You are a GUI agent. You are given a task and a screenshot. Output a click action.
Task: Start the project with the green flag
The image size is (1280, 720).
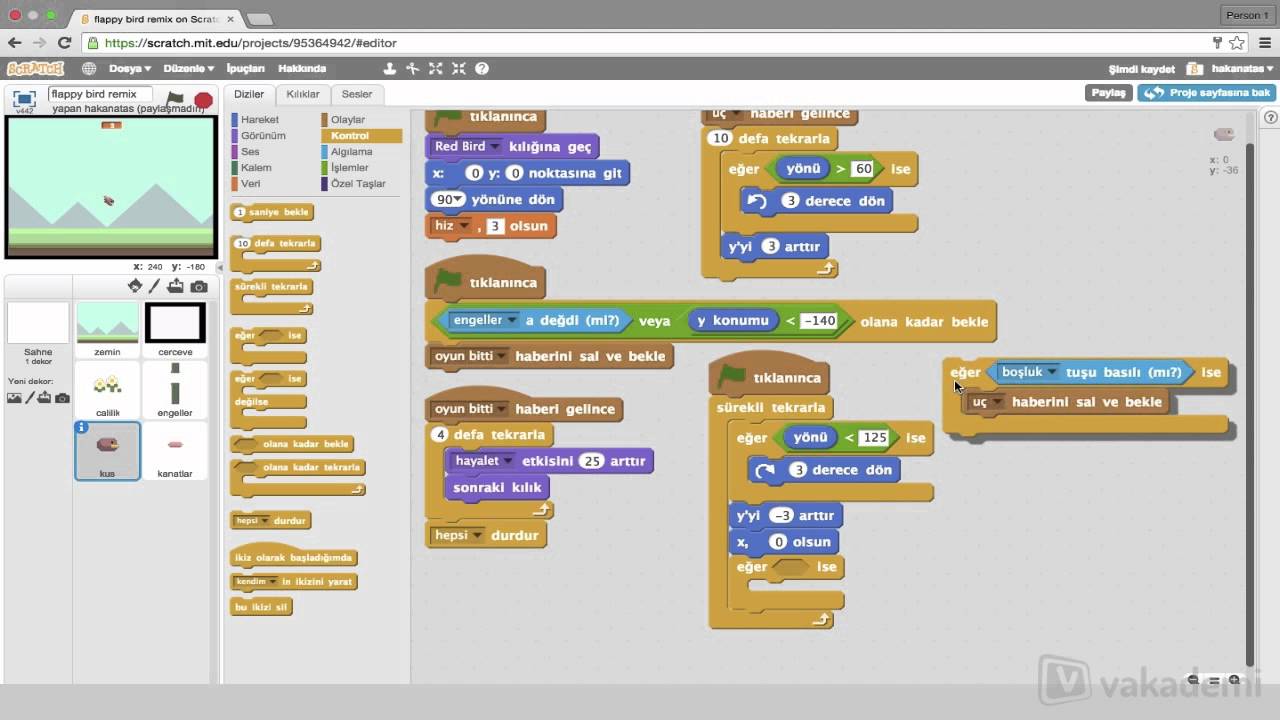click(x=175, y=100)
